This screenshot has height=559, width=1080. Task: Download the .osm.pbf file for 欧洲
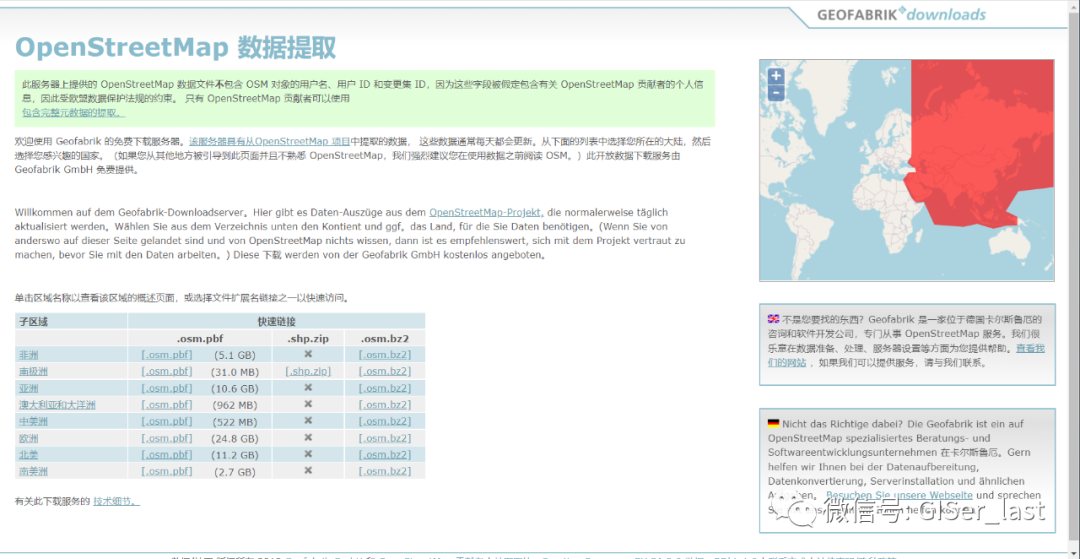[x=167, y=439]
